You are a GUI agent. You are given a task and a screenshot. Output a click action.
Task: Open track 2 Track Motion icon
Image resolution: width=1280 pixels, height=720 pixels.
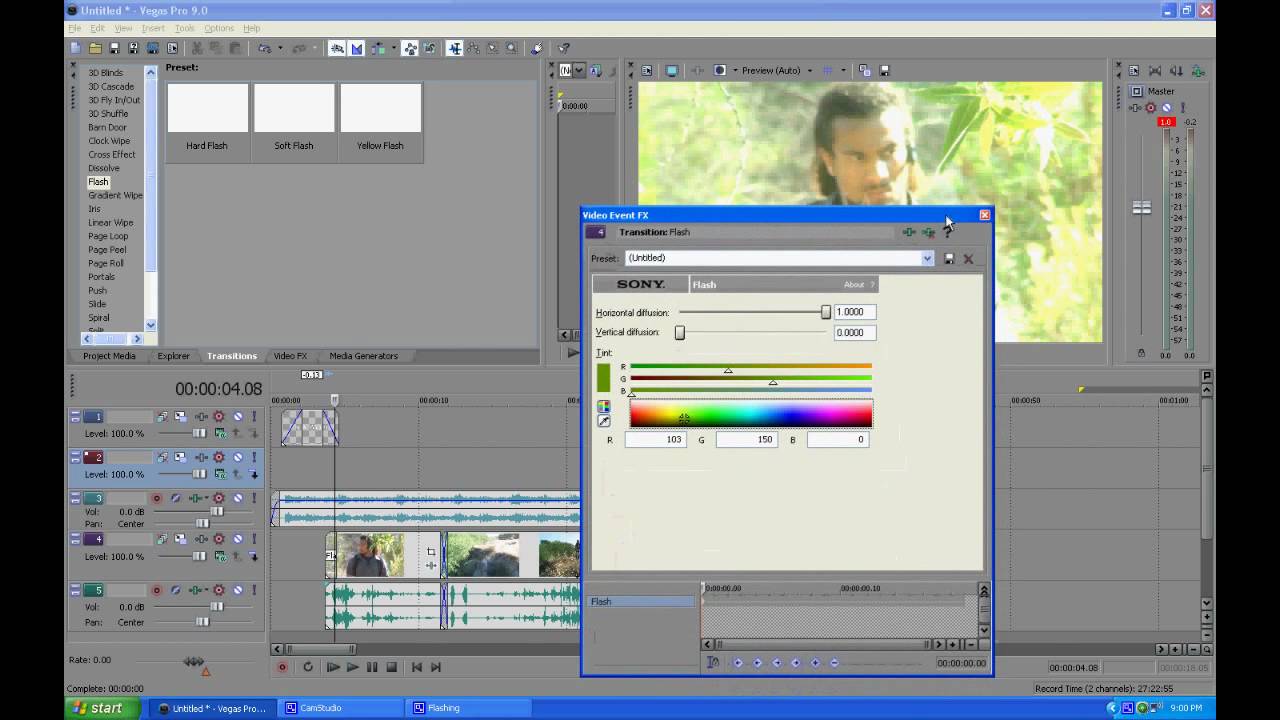coord(180,457)
